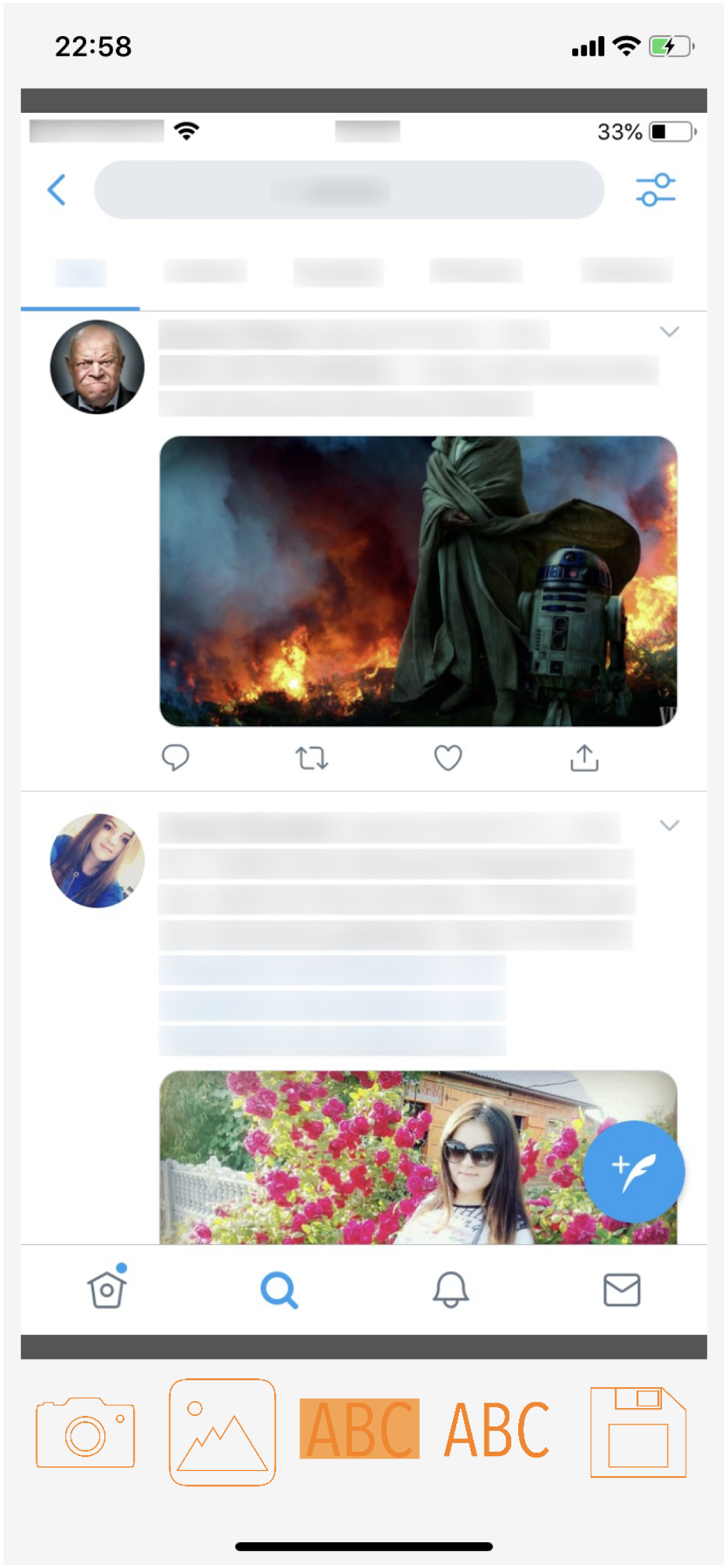This screenshot has width=724, height=1568.
Task: Open search filter settings icon
Action: click(x=656, y=190)
